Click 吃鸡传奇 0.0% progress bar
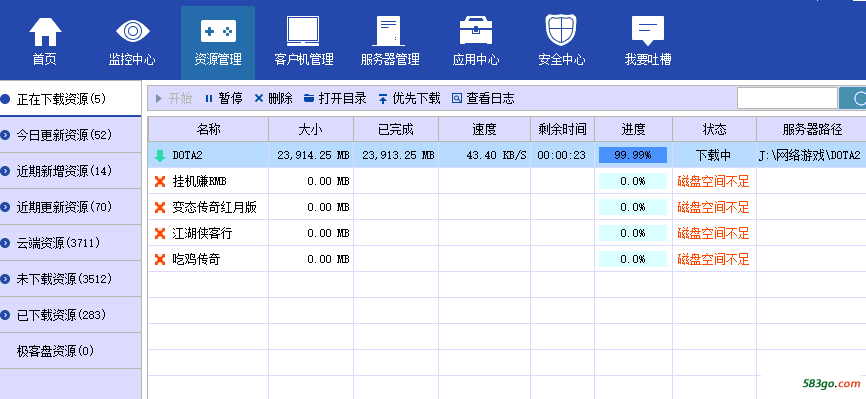This screenshot has width=866, height=399. [633, 259]
